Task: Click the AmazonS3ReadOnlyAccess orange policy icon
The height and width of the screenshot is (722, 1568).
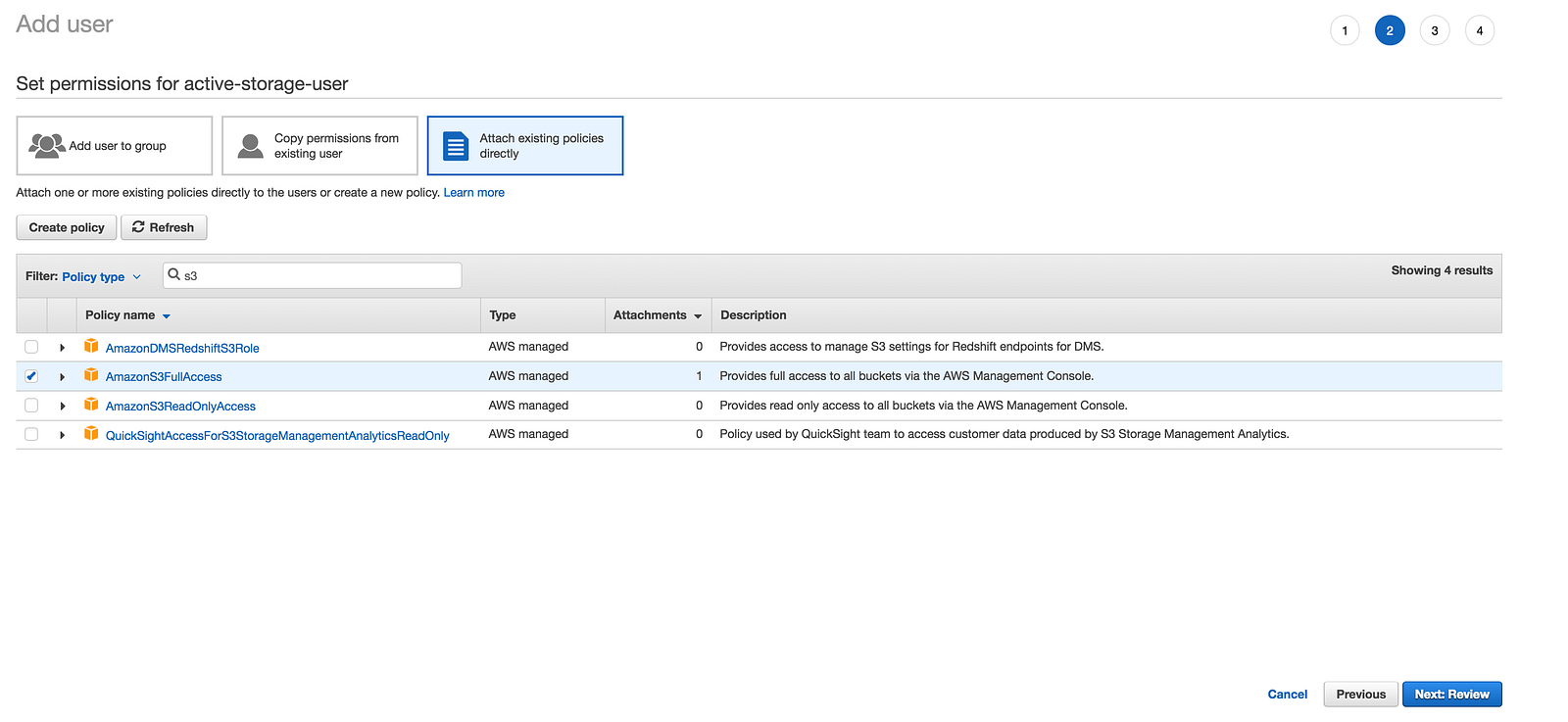Action: (x=91, y=405)
